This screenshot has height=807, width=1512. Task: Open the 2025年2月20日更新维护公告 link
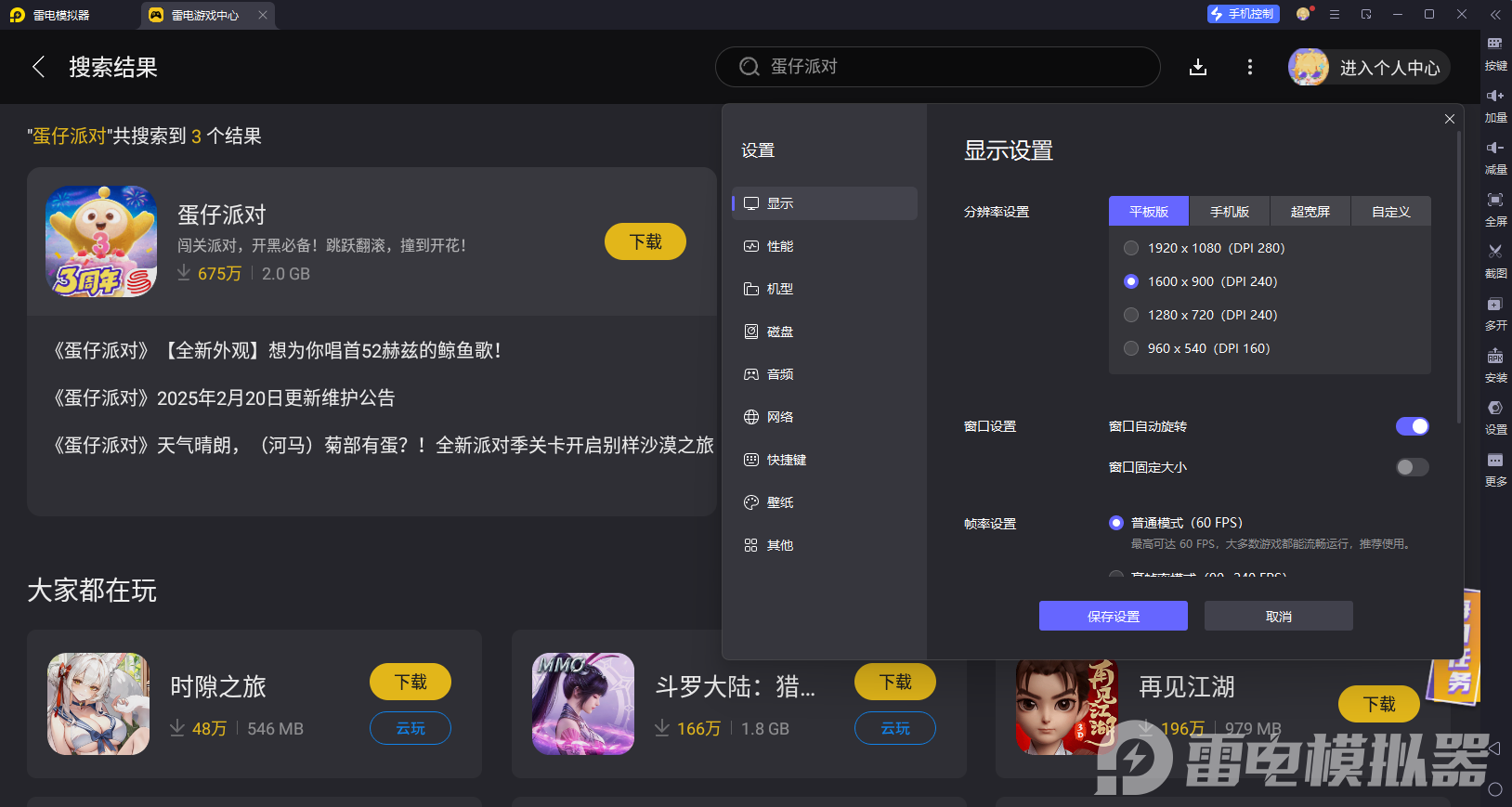[223, 397]
